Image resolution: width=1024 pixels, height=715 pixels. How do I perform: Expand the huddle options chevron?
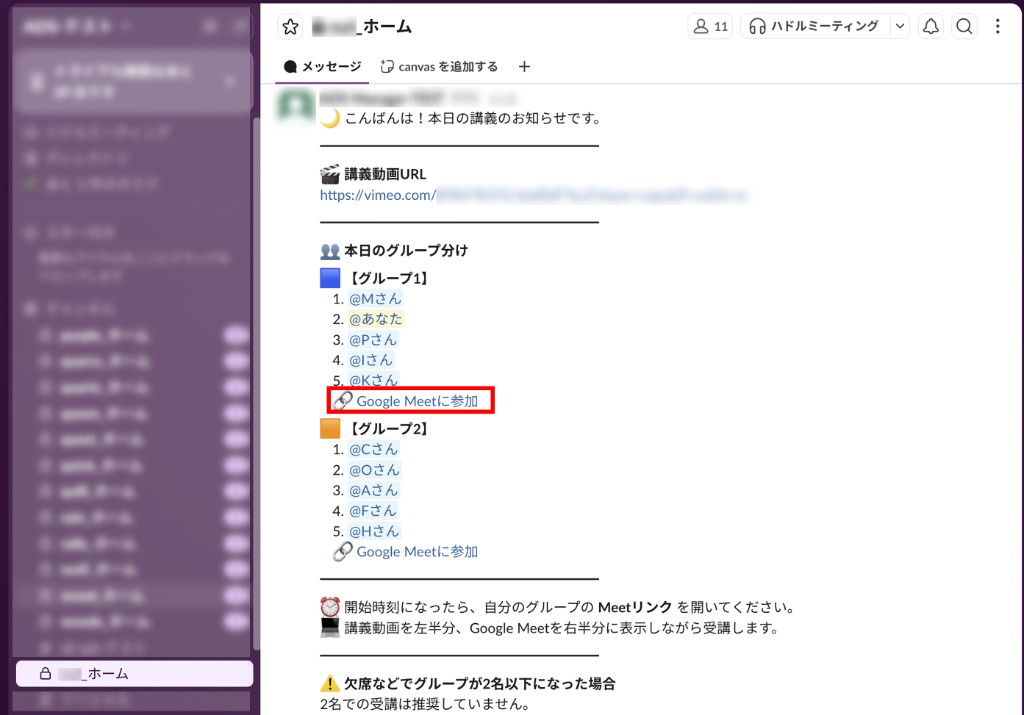tap(899, 26)
